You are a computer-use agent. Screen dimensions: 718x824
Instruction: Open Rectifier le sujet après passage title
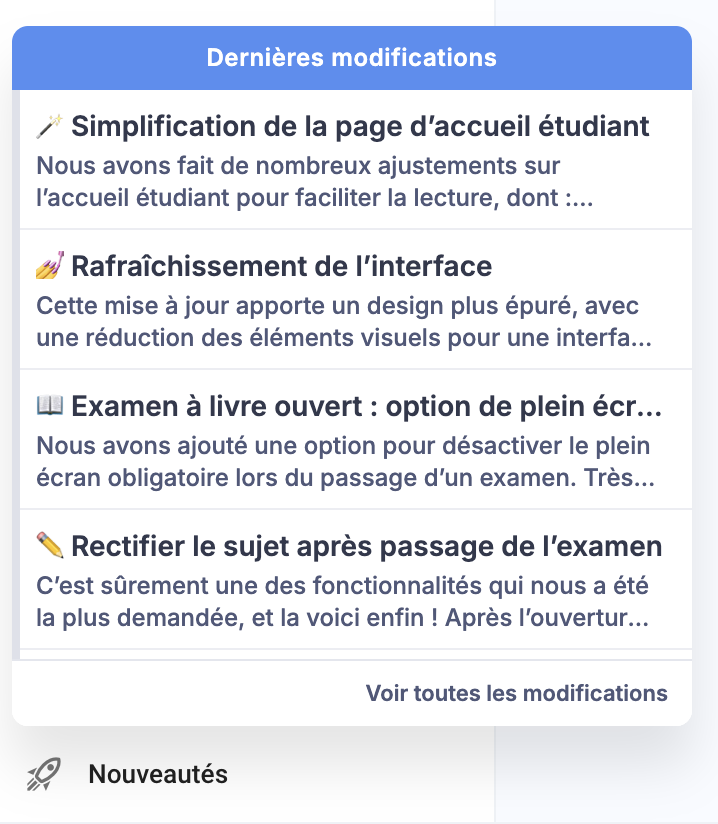(366, 547)
